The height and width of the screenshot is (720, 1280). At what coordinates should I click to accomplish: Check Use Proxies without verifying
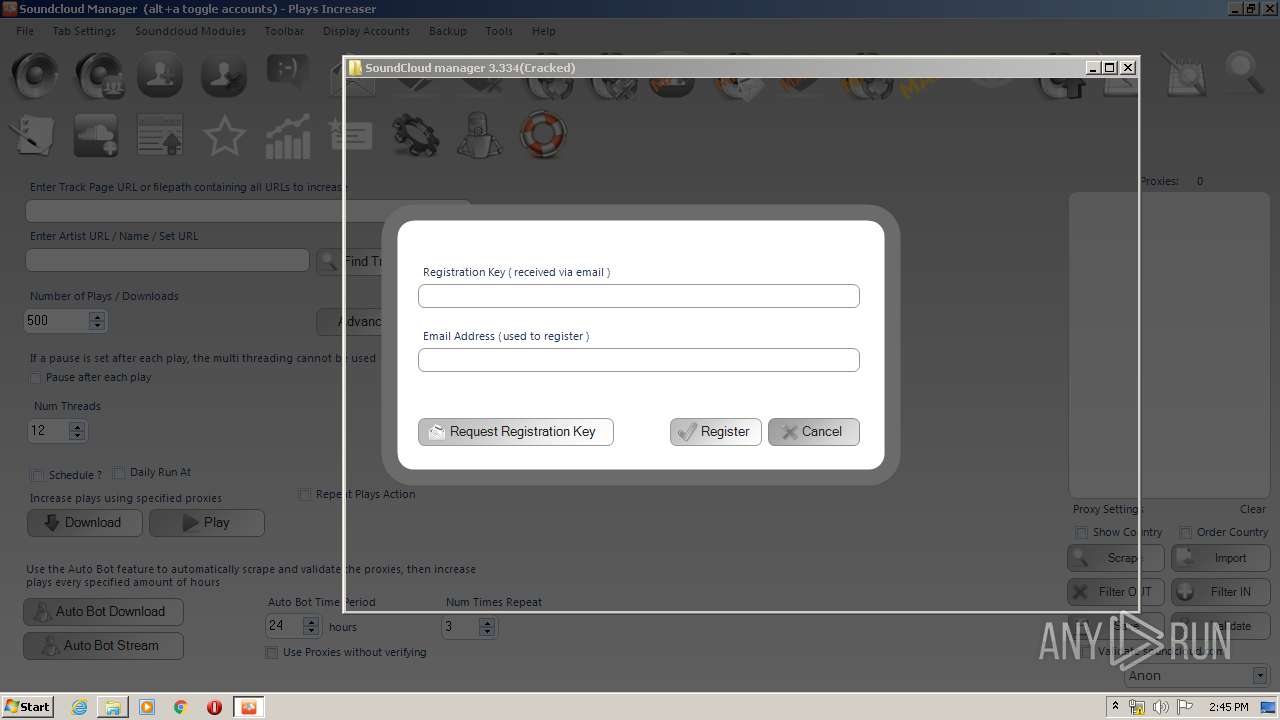click(x=271, y=652)
